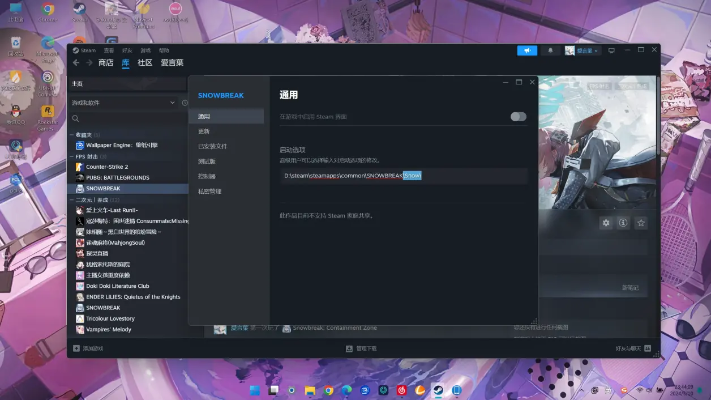Open the 查看 (View) menu

[x=109, y=50]
